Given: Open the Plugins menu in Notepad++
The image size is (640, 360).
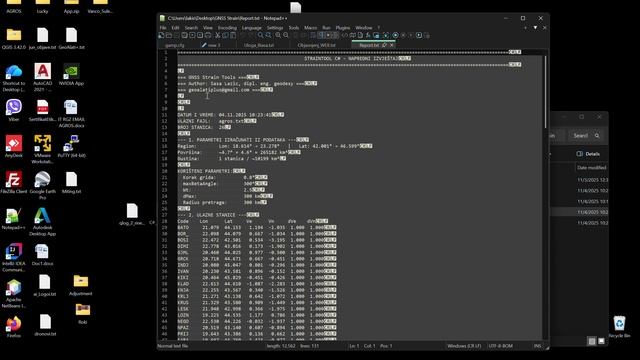Looking at the screenshot, I should pos(342,28).
